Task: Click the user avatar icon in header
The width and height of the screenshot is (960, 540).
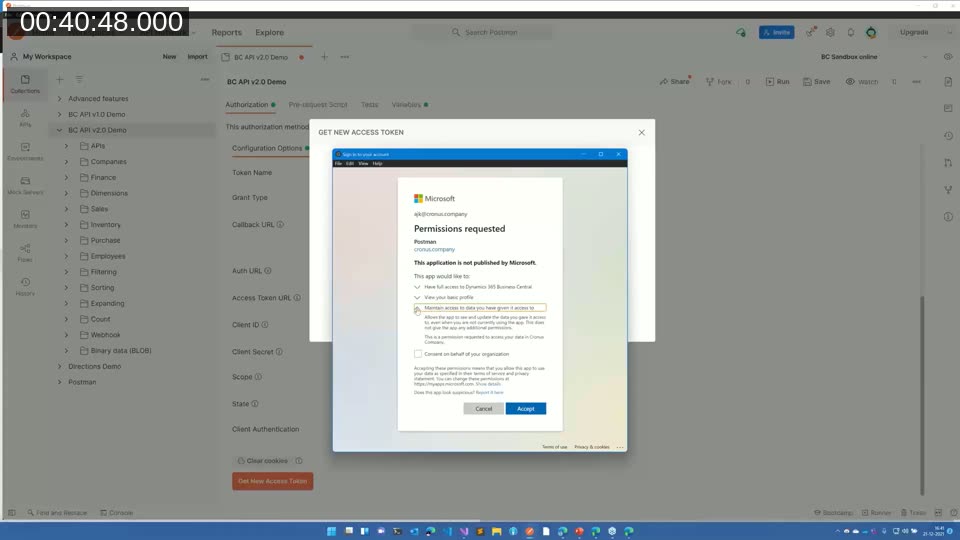Action: 871,32
